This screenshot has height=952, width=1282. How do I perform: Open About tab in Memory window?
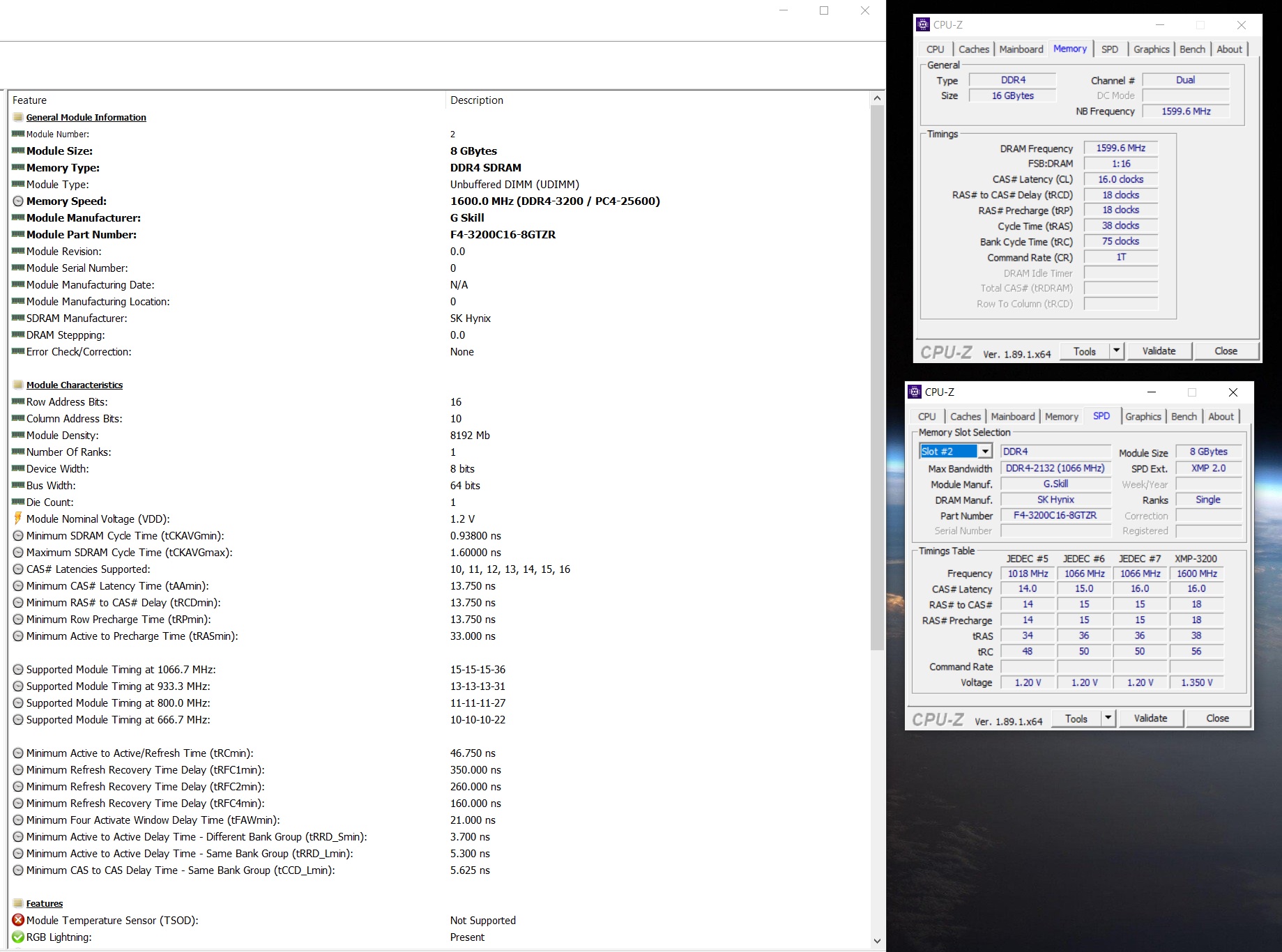tap(1229, 49)
